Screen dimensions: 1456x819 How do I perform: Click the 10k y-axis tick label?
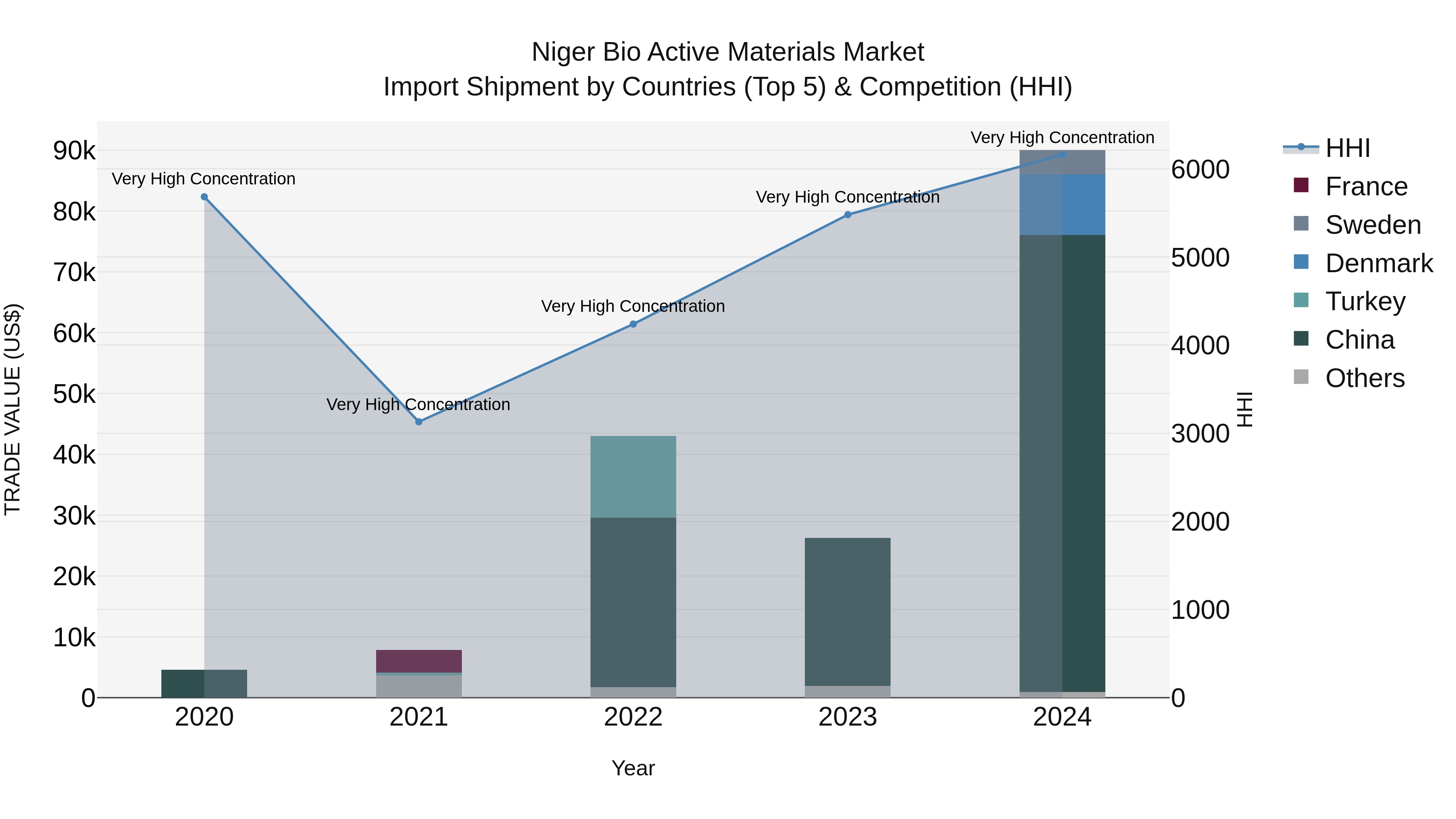pyautogui.click(x=74, y=637)
